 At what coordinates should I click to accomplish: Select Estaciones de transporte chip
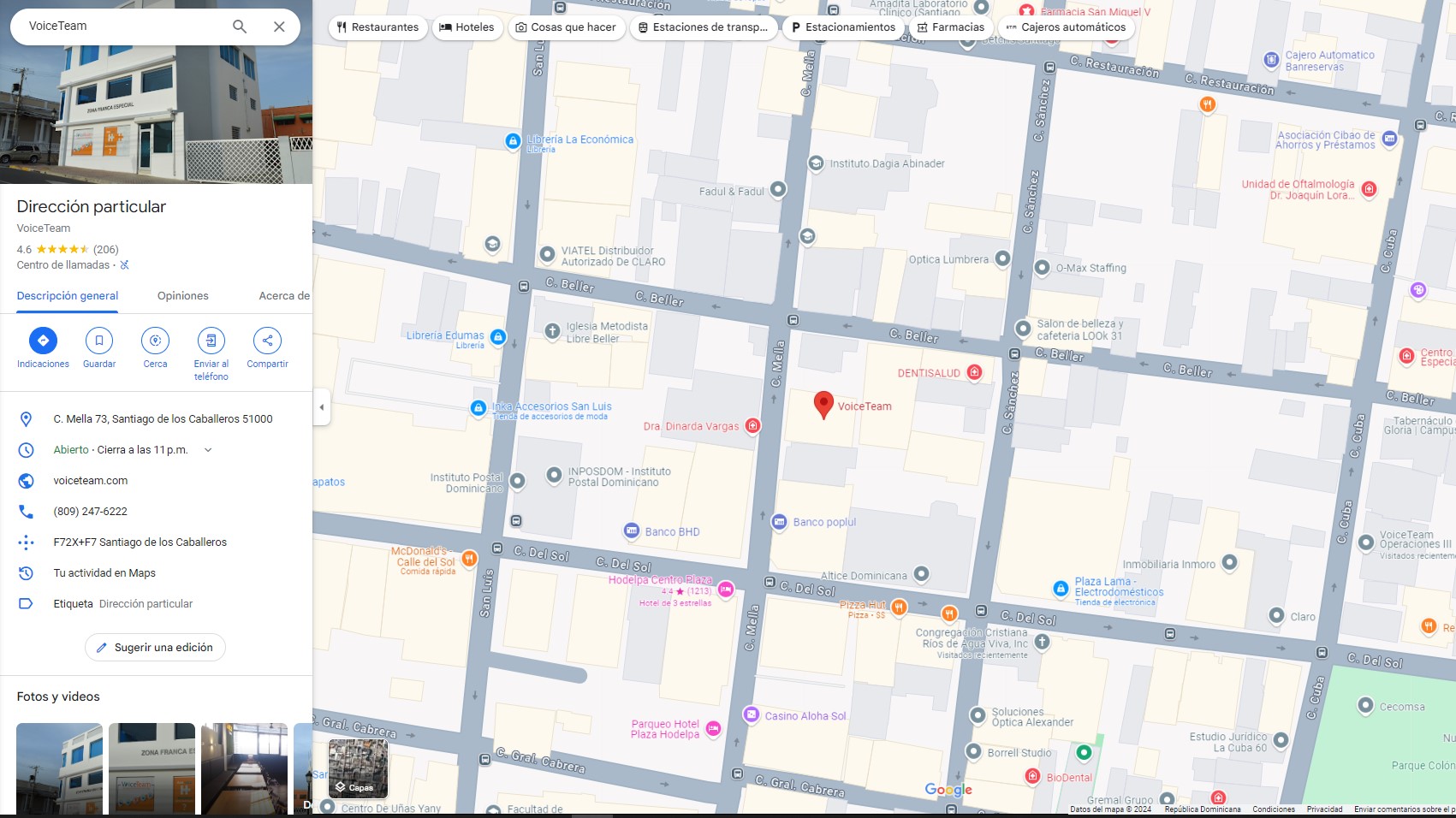[x=704, y=27]
